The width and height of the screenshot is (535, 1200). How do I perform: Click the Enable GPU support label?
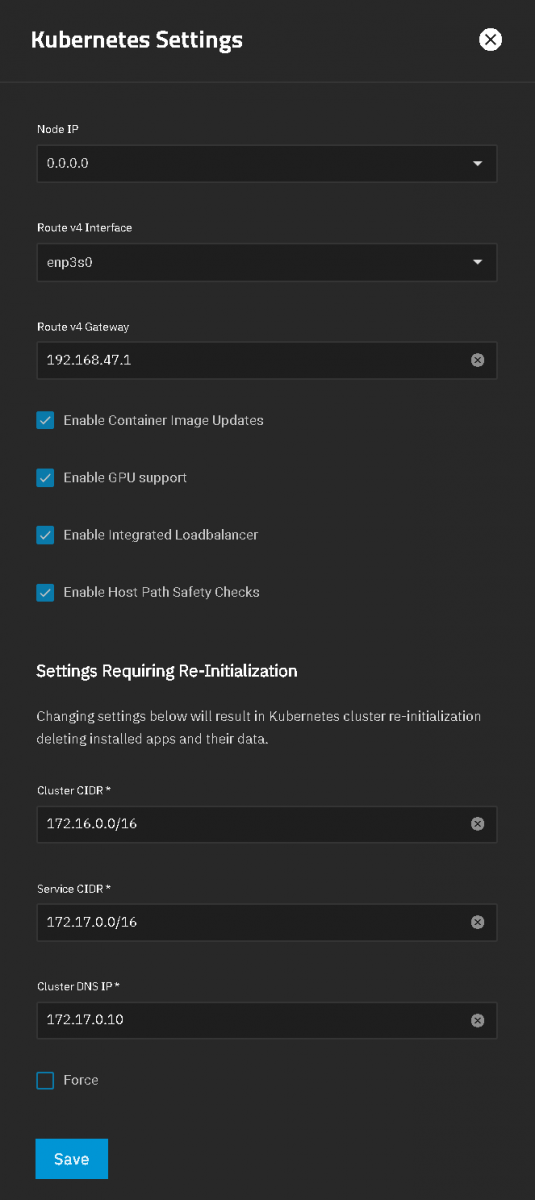pos(125,477)
